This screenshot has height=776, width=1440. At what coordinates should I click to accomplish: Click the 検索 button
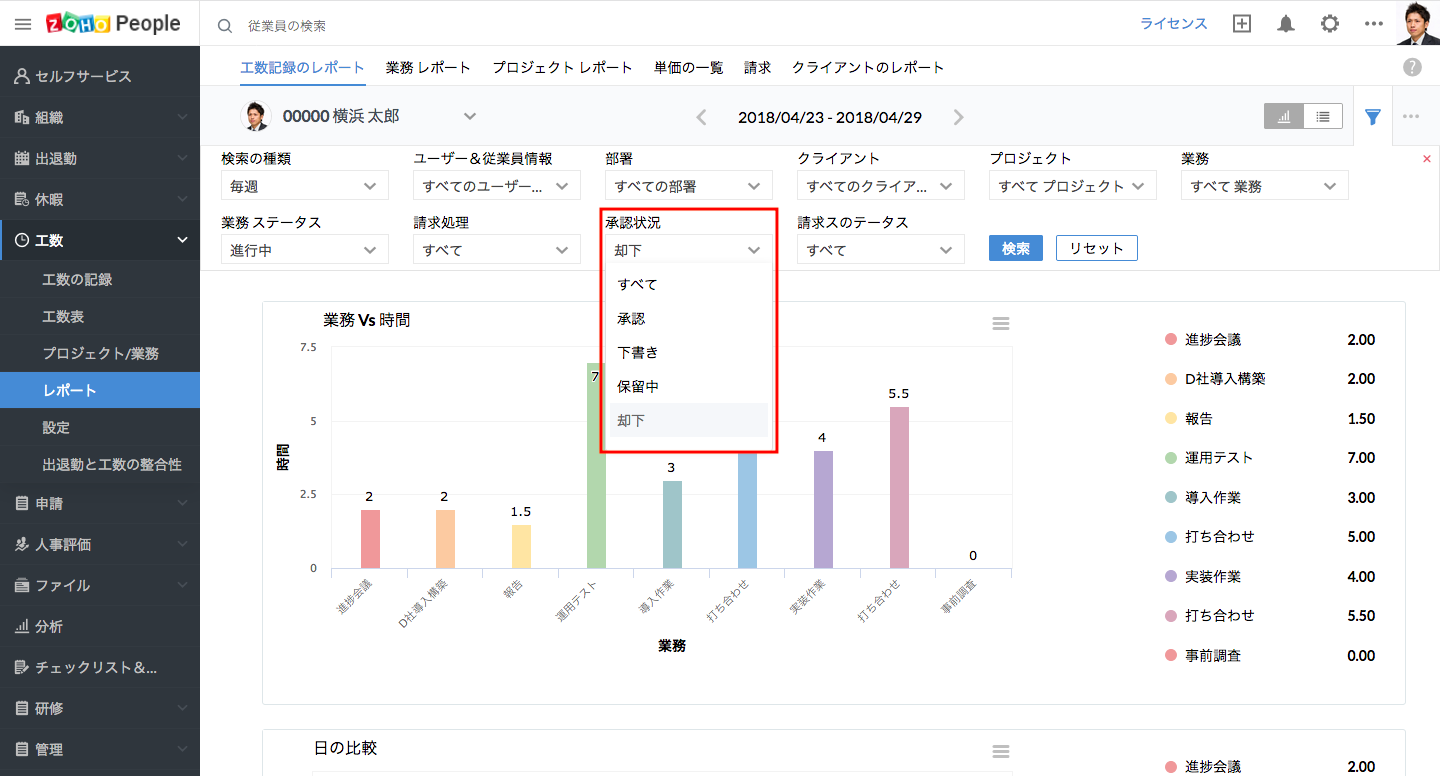point(1015,248)
